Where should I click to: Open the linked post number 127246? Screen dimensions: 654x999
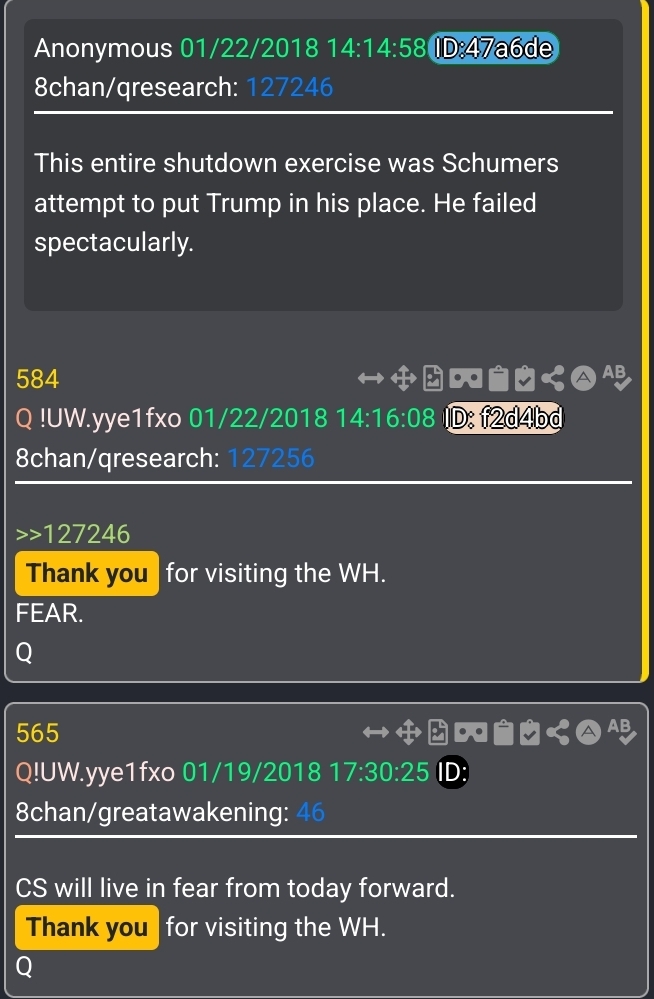[x=289, y=87]
